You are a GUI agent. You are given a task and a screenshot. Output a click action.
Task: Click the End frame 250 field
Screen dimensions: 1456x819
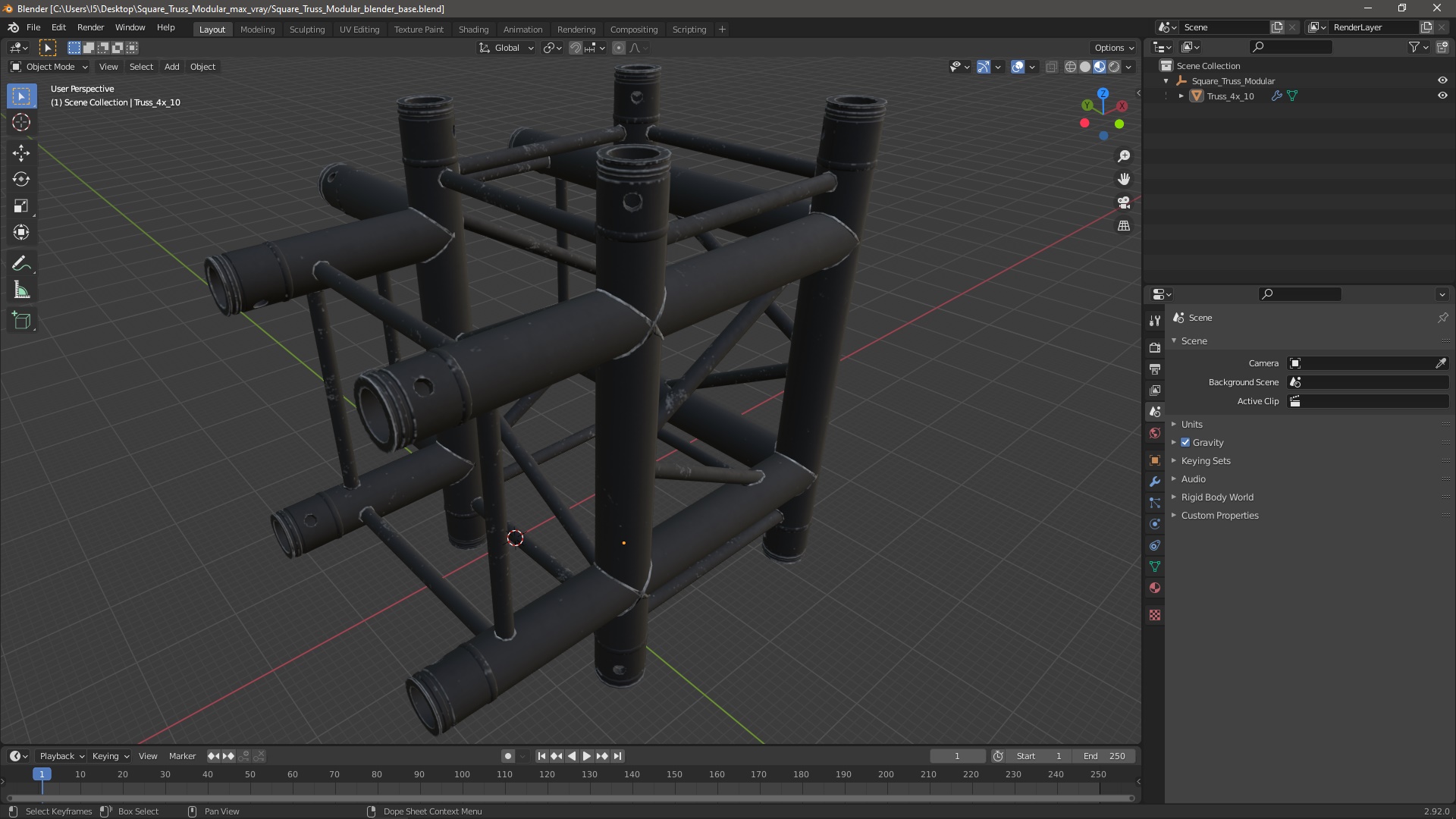click(x=1104, y=756)
